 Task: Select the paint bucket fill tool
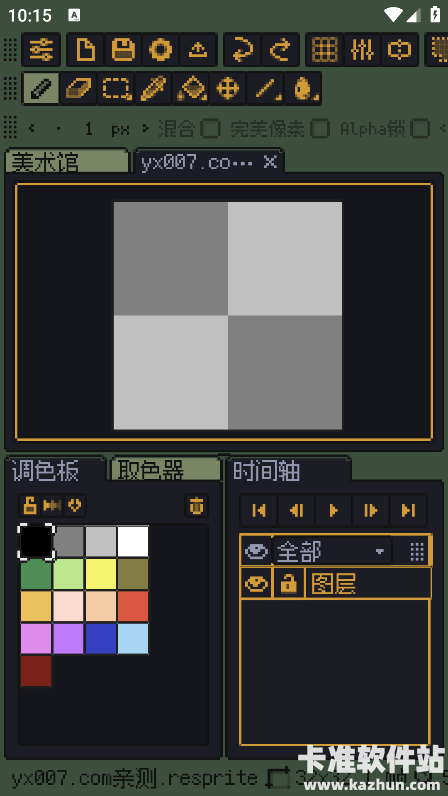pyautogui.click(x=191, y=88)
